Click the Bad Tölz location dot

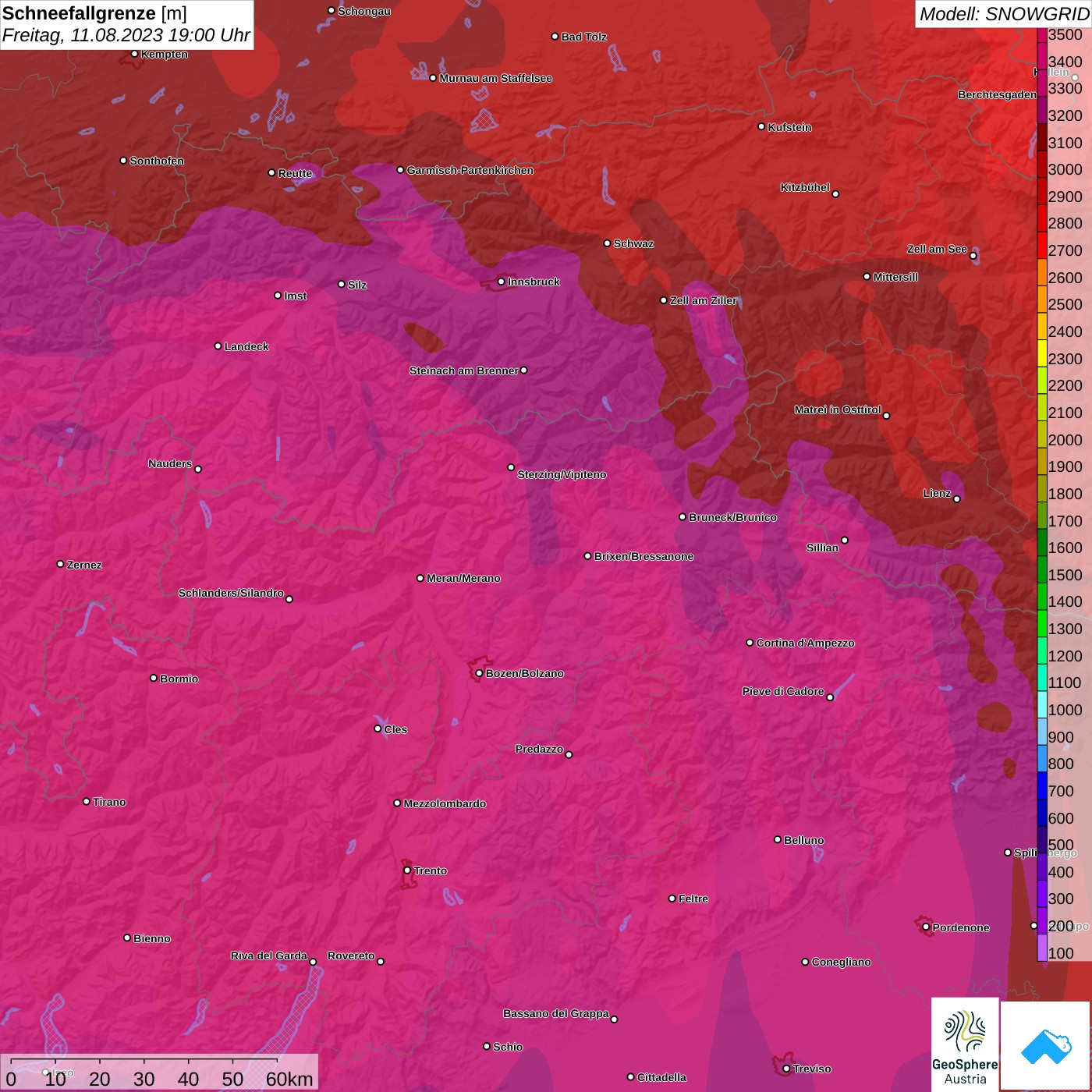(x=555, y=37)
